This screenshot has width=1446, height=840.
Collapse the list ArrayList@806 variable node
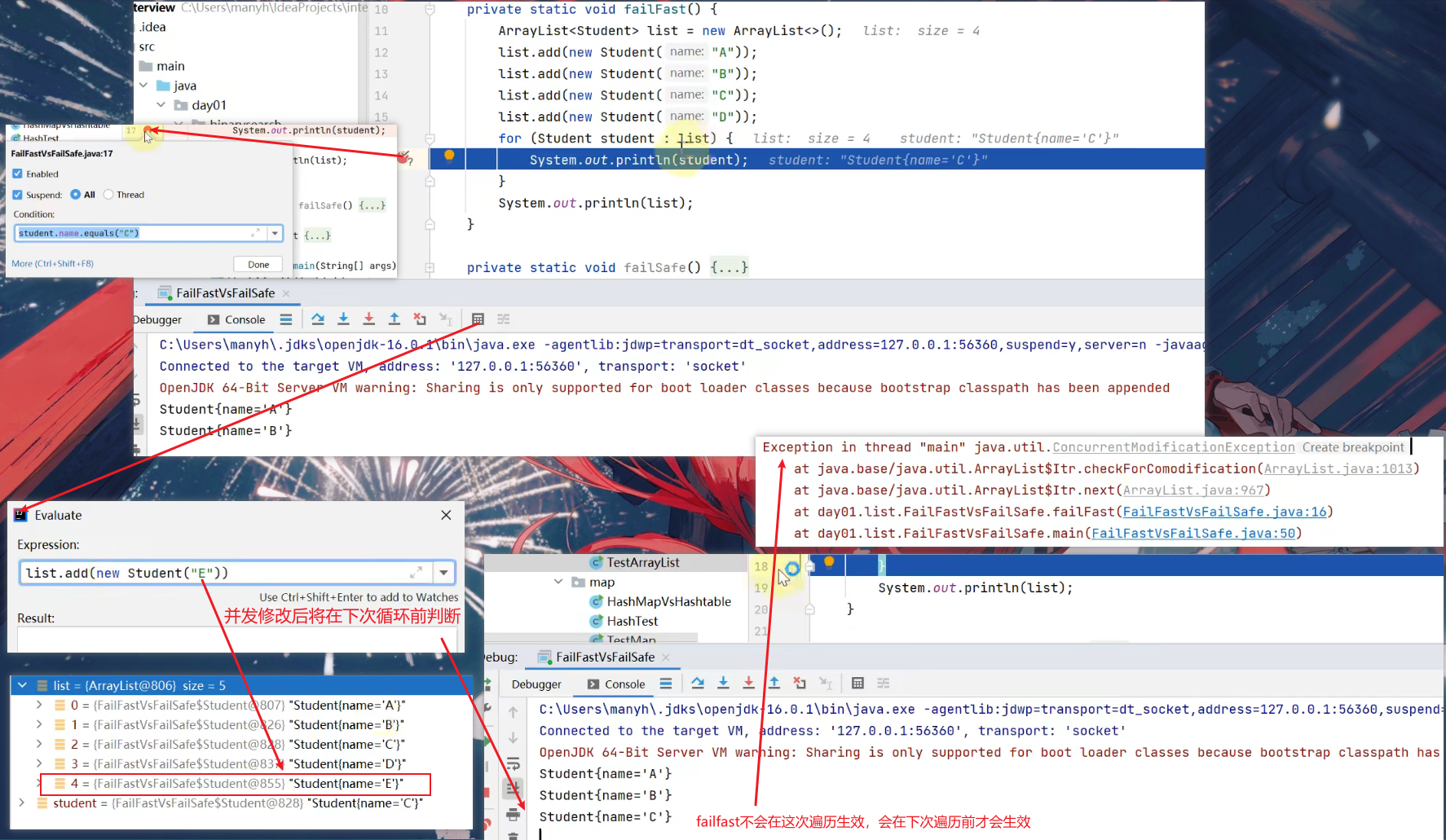(x=22, y=685)
